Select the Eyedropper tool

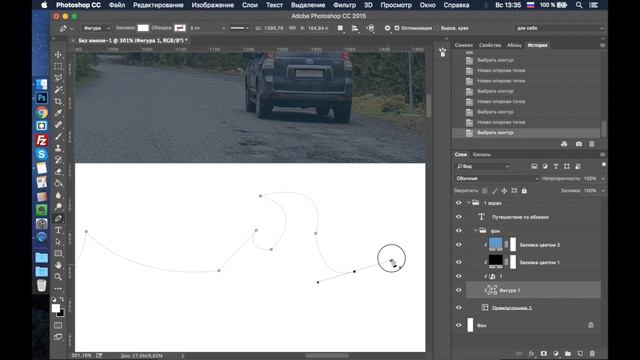click(58, 113)
